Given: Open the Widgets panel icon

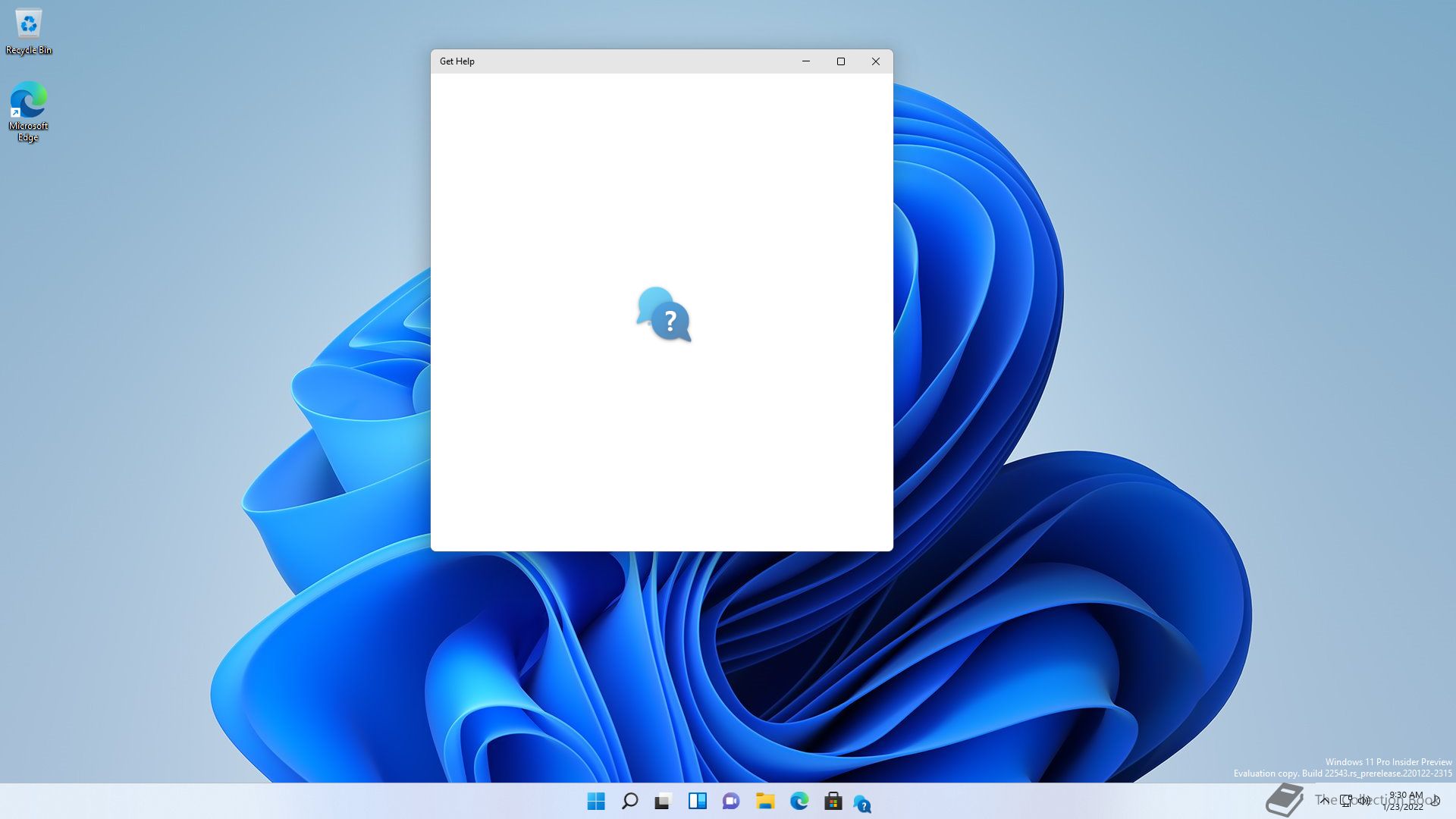Looking at the screenshot, I should [x=698, y=801].
